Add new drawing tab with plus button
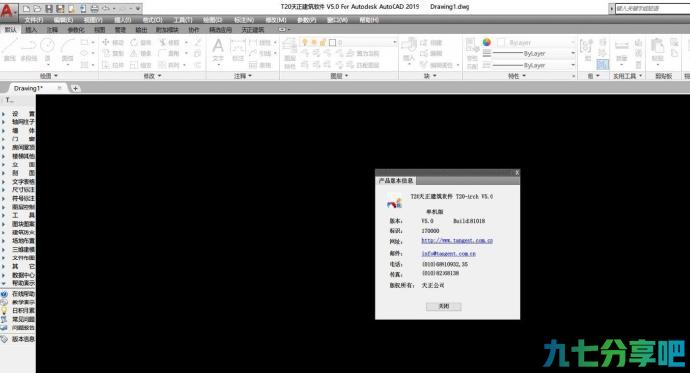690x373 pixels. click(x=75, y=88)
